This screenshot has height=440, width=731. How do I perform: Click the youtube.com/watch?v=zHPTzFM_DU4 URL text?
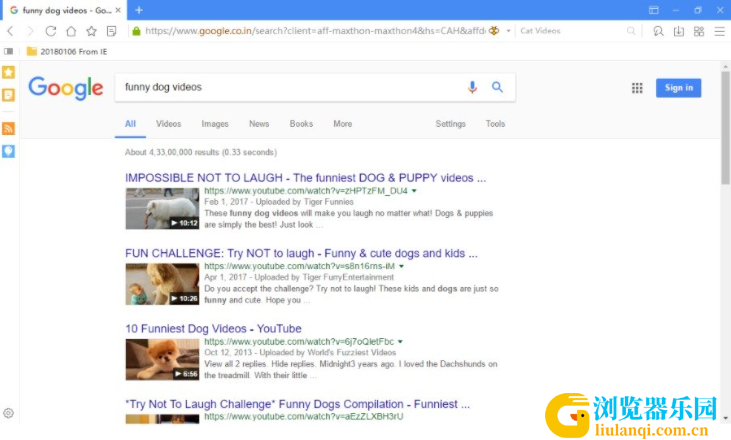(306, 191)
